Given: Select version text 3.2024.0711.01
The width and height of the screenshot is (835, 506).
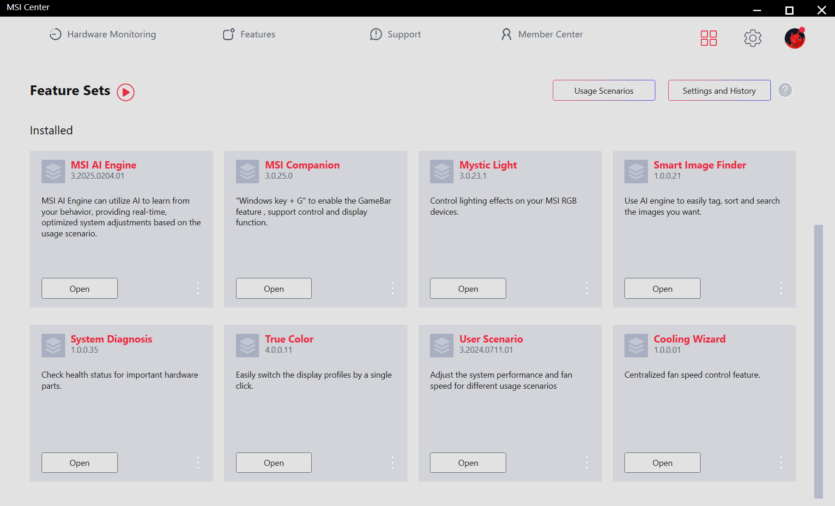Looking at the screenshot, I should coord(486,350).
